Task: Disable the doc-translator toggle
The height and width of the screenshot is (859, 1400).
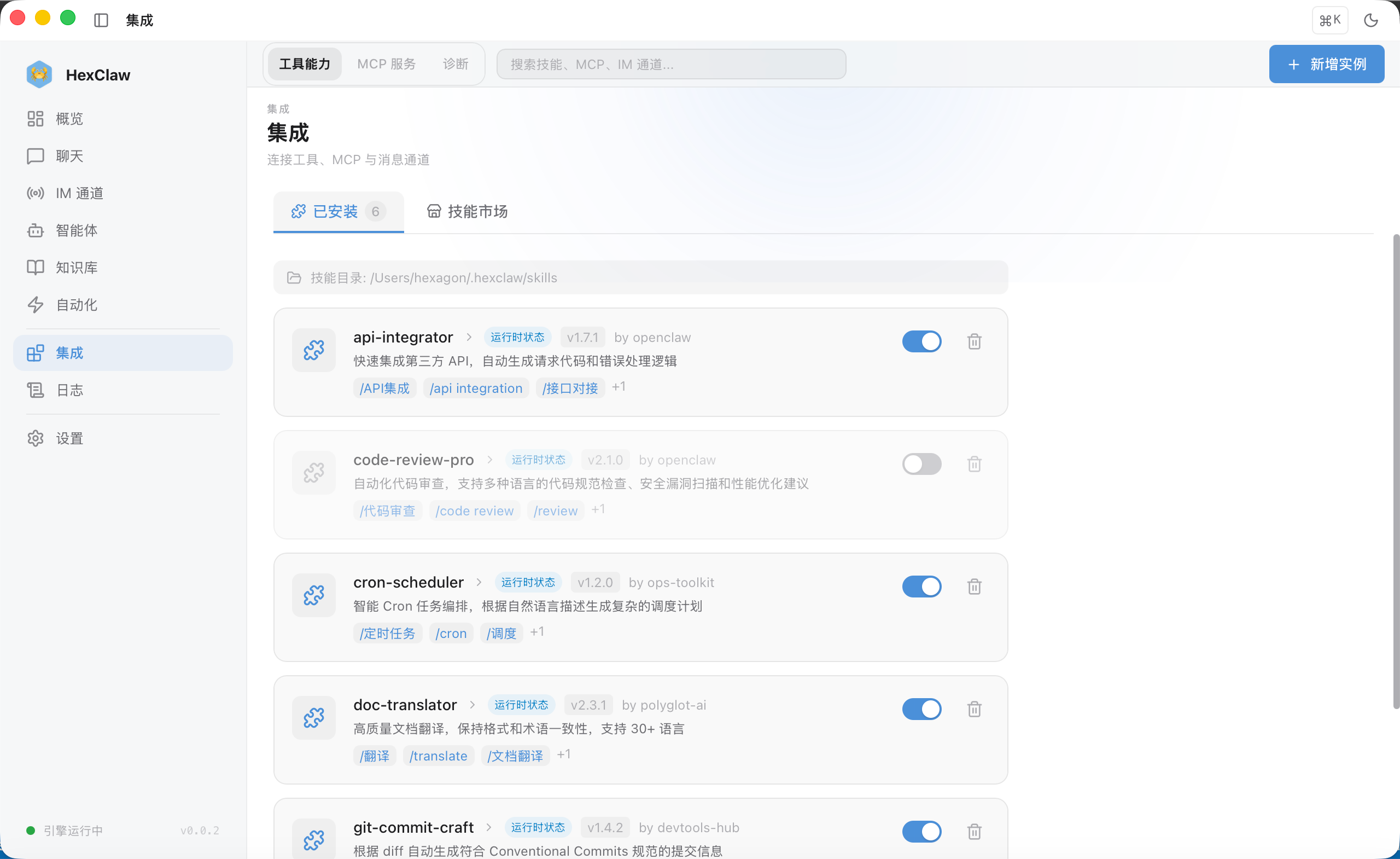Action: [921, 709]
